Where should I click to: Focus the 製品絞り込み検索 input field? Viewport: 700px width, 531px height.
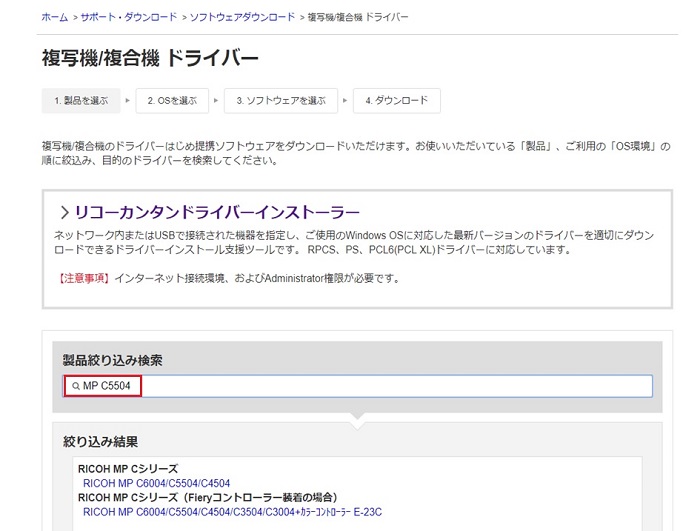(358, 386)
